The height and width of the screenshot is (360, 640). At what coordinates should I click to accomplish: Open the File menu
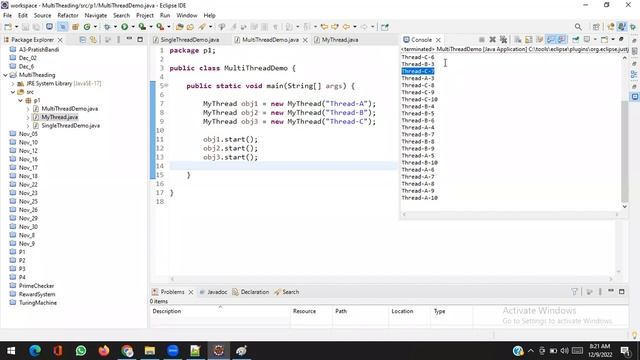tap(7, 16)
